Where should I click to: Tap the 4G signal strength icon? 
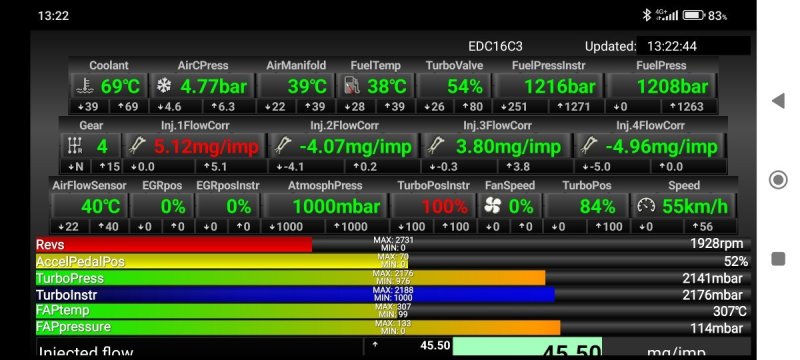(x=667, y=15)
